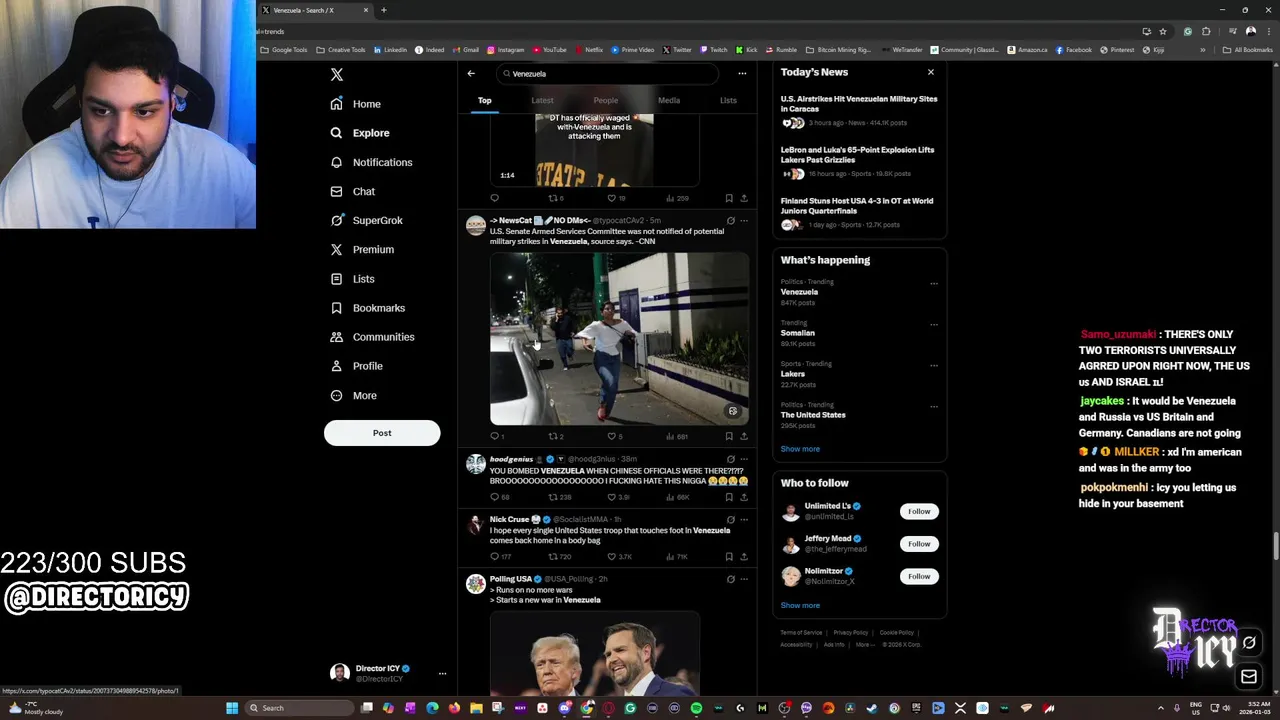
Task: Open the weather widget on the taskbar
Action: click(36, 708)
